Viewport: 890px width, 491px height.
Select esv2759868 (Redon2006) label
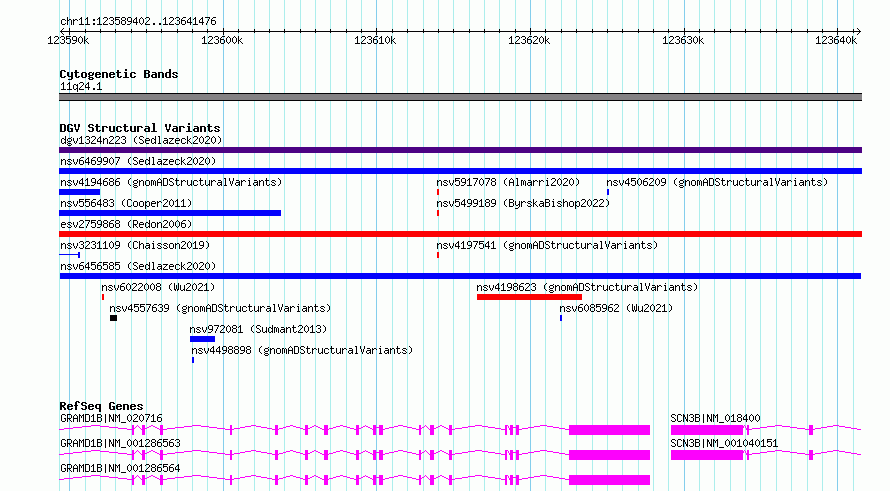[x=126, y=224]
